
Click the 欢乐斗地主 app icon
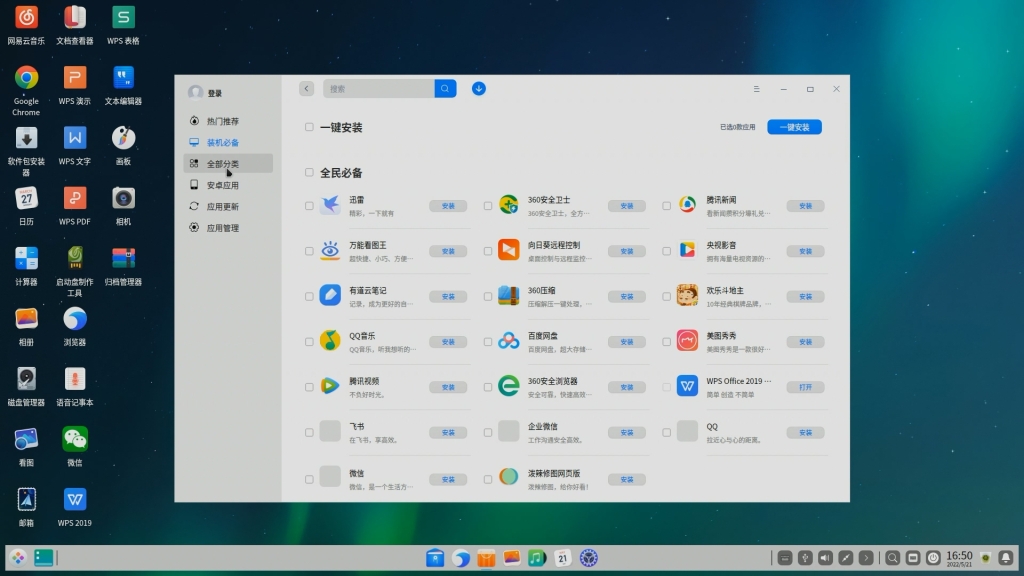(x=687, y=295)
